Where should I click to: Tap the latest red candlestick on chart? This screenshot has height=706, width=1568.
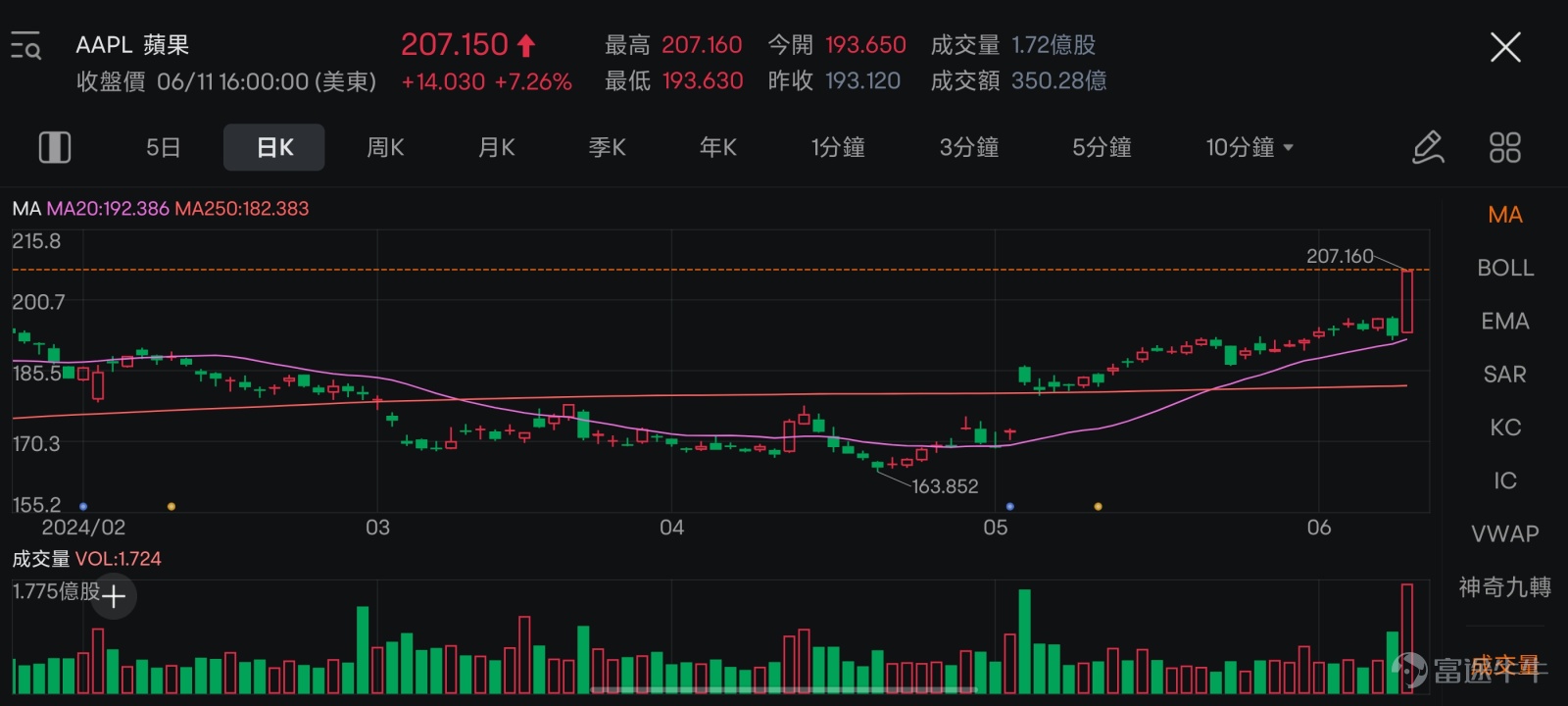[1407, 301]
